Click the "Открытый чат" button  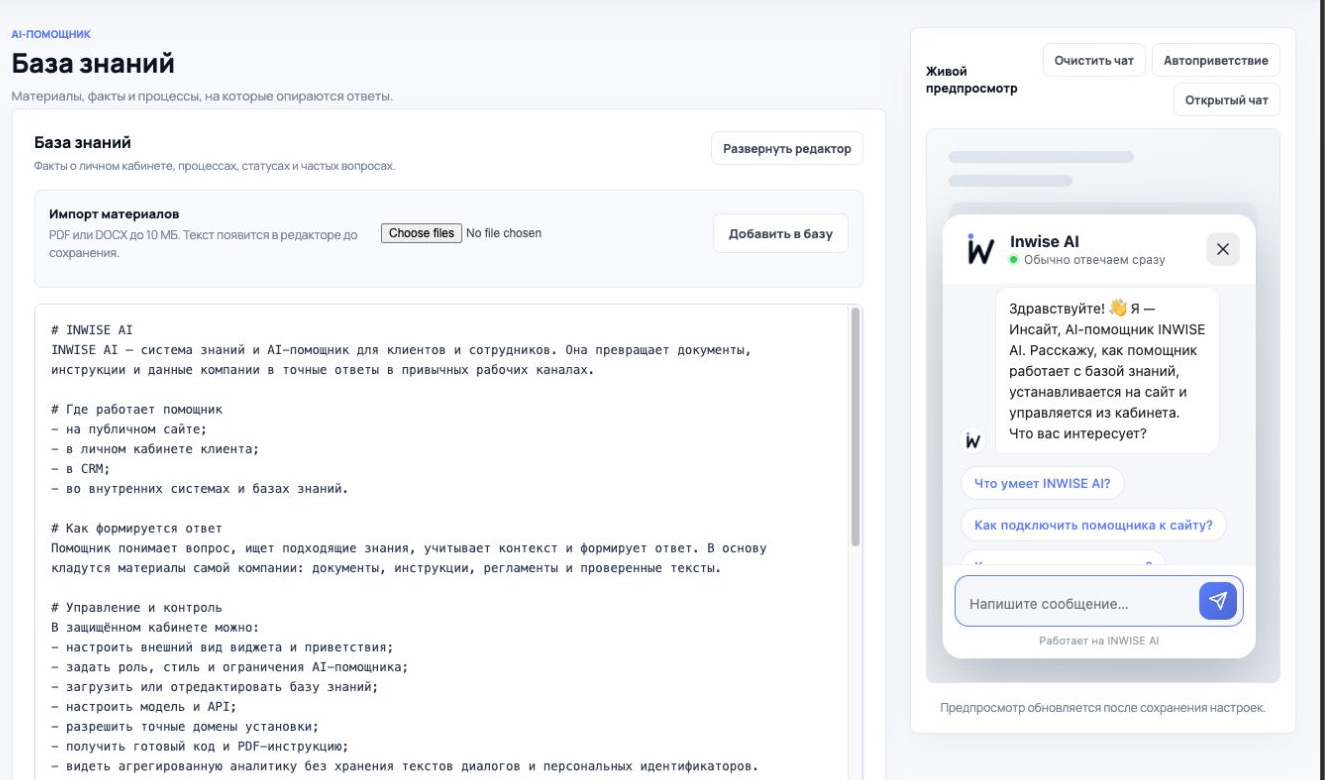tap(1227, 100)
